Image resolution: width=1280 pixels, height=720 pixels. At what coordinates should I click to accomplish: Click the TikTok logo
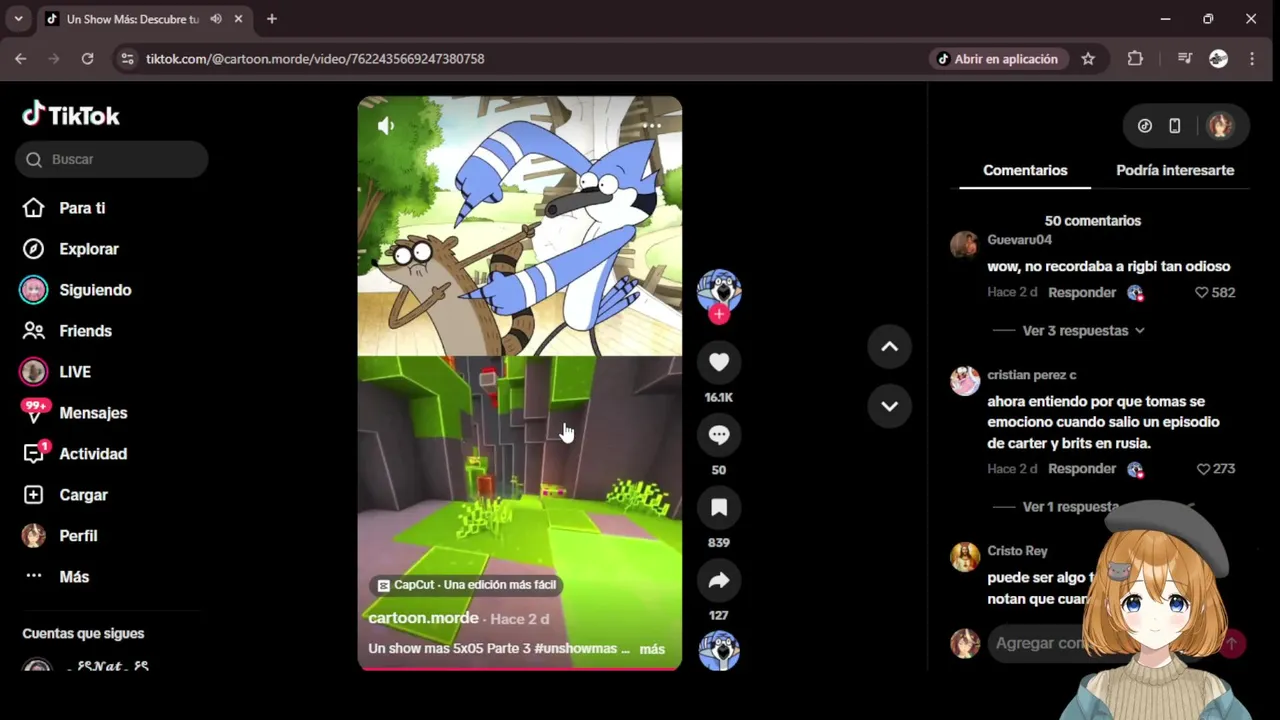(71, 115)
